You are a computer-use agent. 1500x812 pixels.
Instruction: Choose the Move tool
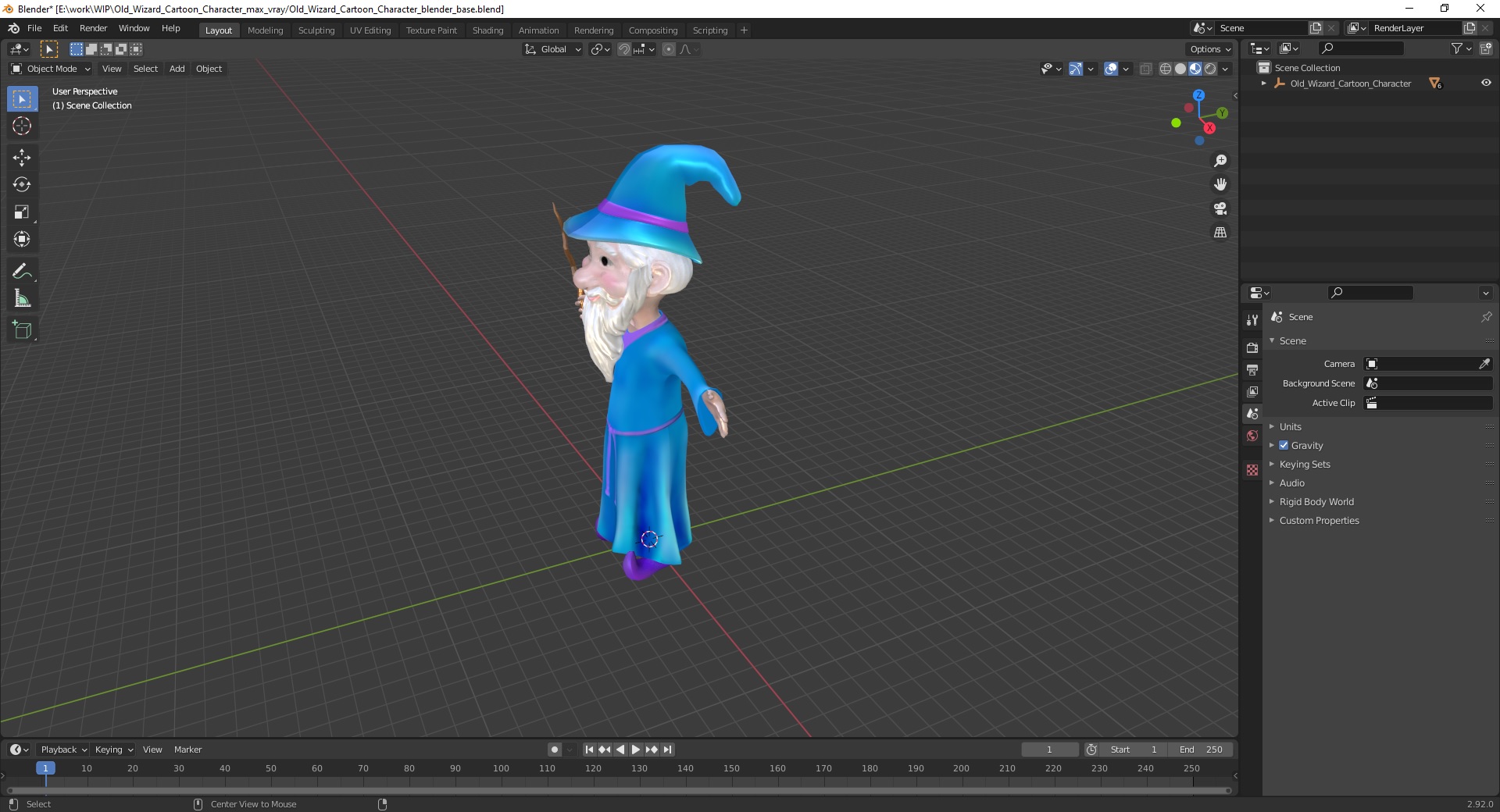(22, 158)
